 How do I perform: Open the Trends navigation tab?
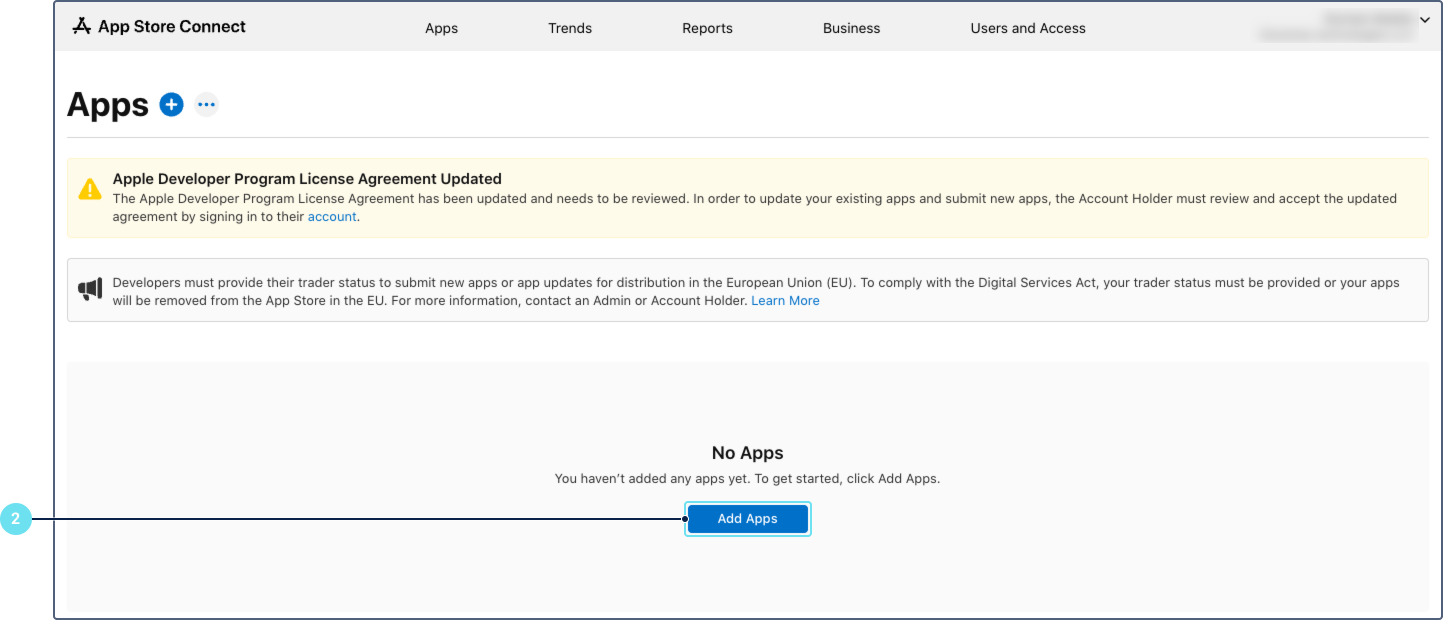click(570, 28)
